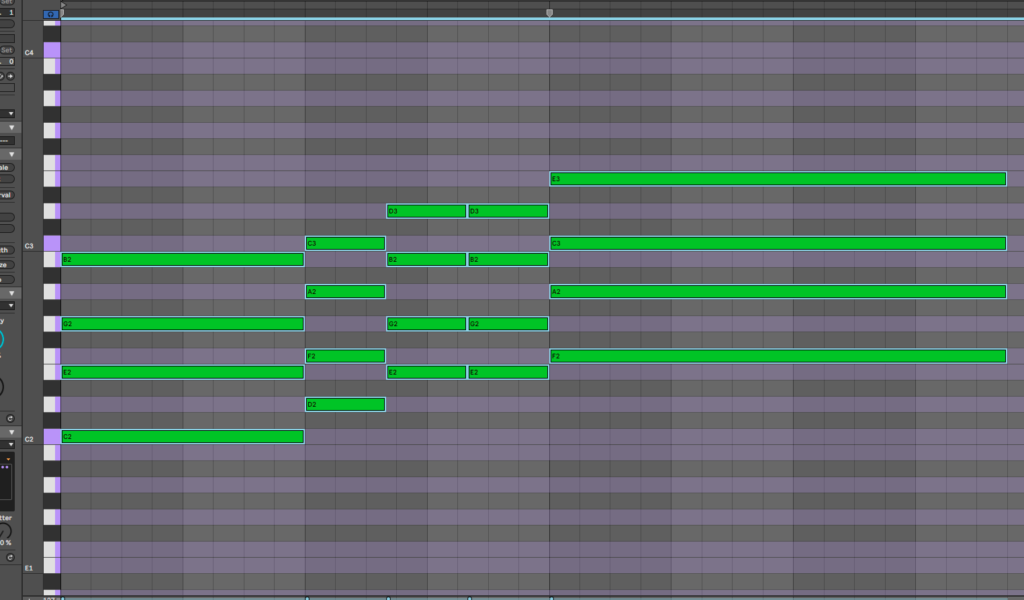
Task: Click the Scale button in the left panel
Action: 6,168
